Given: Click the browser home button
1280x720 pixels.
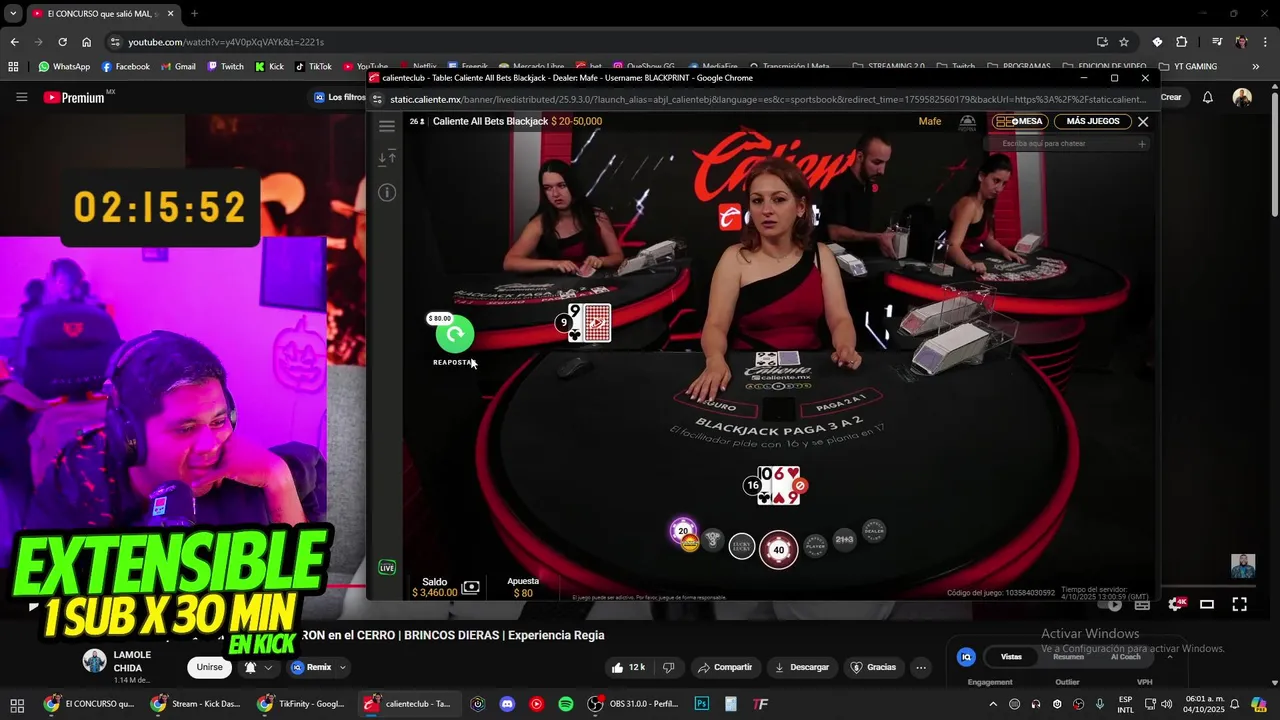Looking at the screenshot, I should pos(86,42).
